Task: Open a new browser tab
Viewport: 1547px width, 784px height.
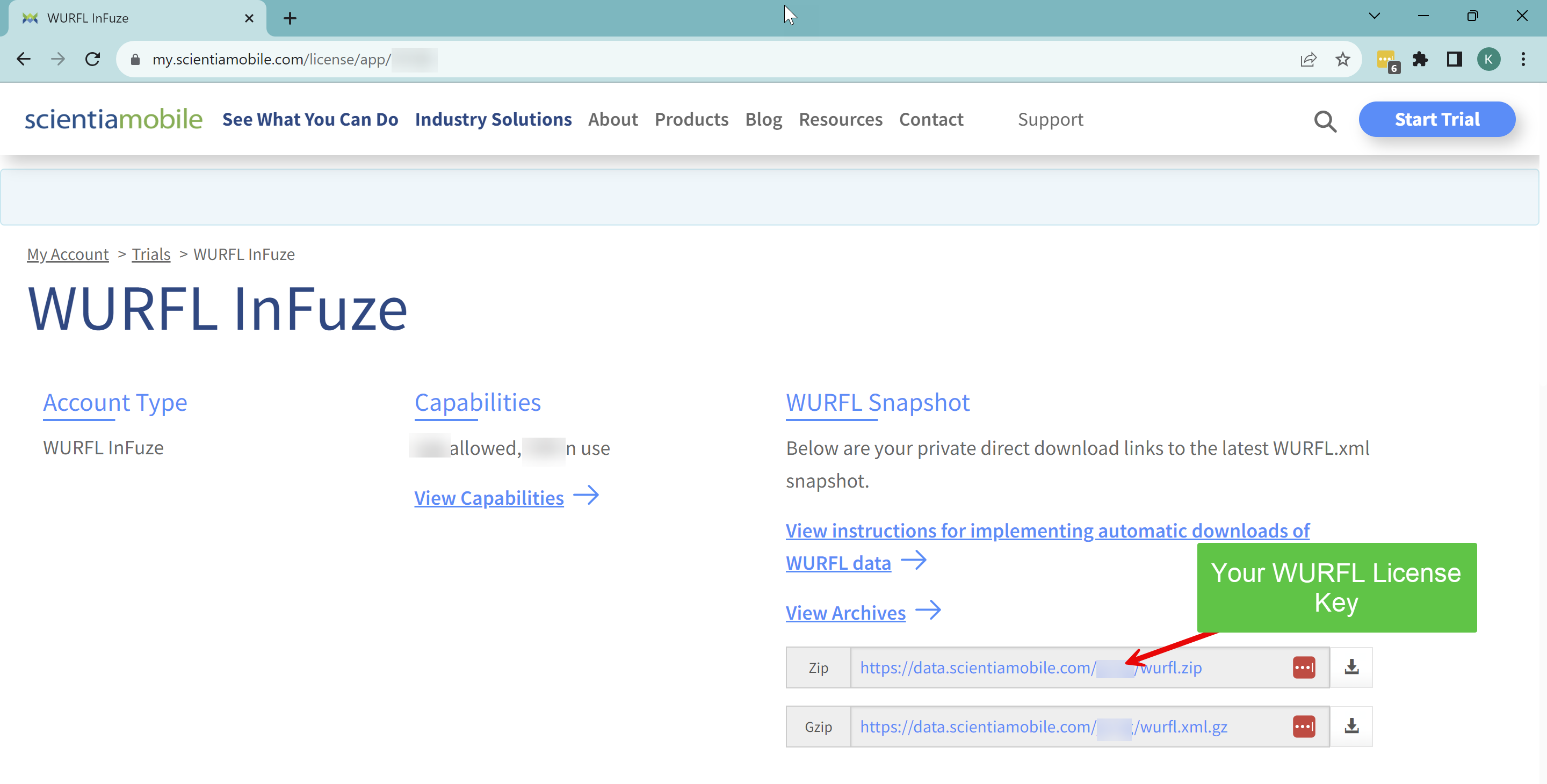Action: coord(290,19)
